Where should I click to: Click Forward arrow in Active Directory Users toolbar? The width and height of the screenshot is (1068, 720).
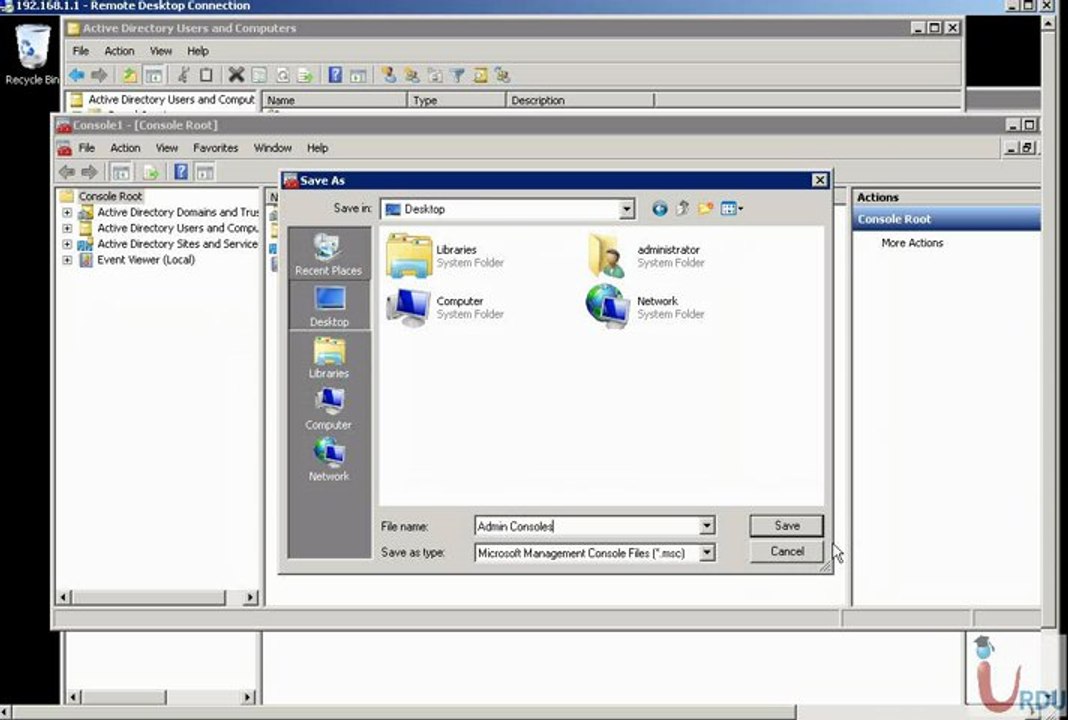coord(99,75)
